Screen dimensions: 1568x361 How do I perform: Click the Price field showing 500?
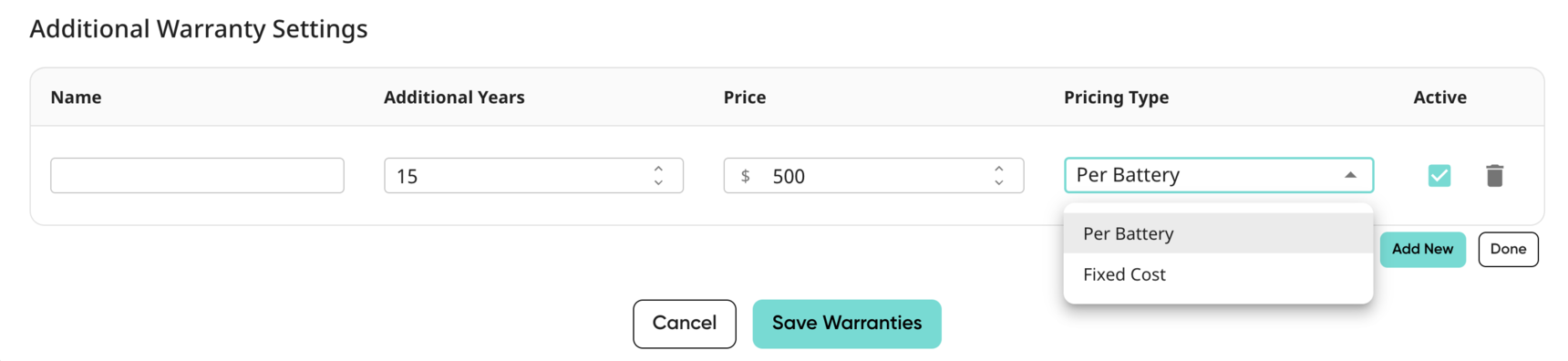click(x=873, y=175)
